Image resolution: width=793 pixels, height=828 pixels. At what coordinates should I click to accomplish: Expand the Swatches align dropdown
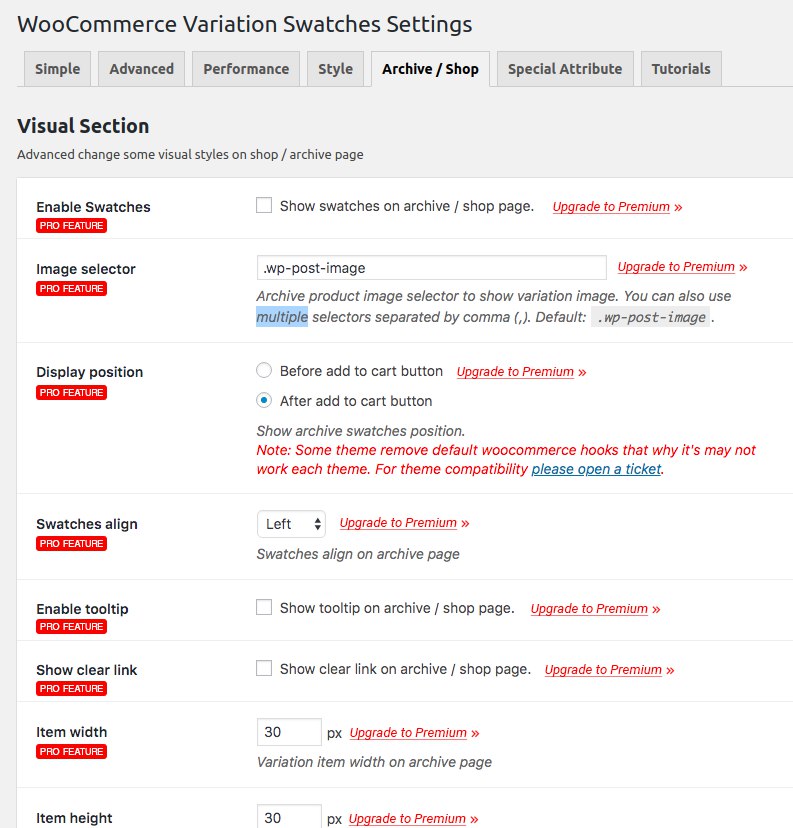[x=291, y=523]
